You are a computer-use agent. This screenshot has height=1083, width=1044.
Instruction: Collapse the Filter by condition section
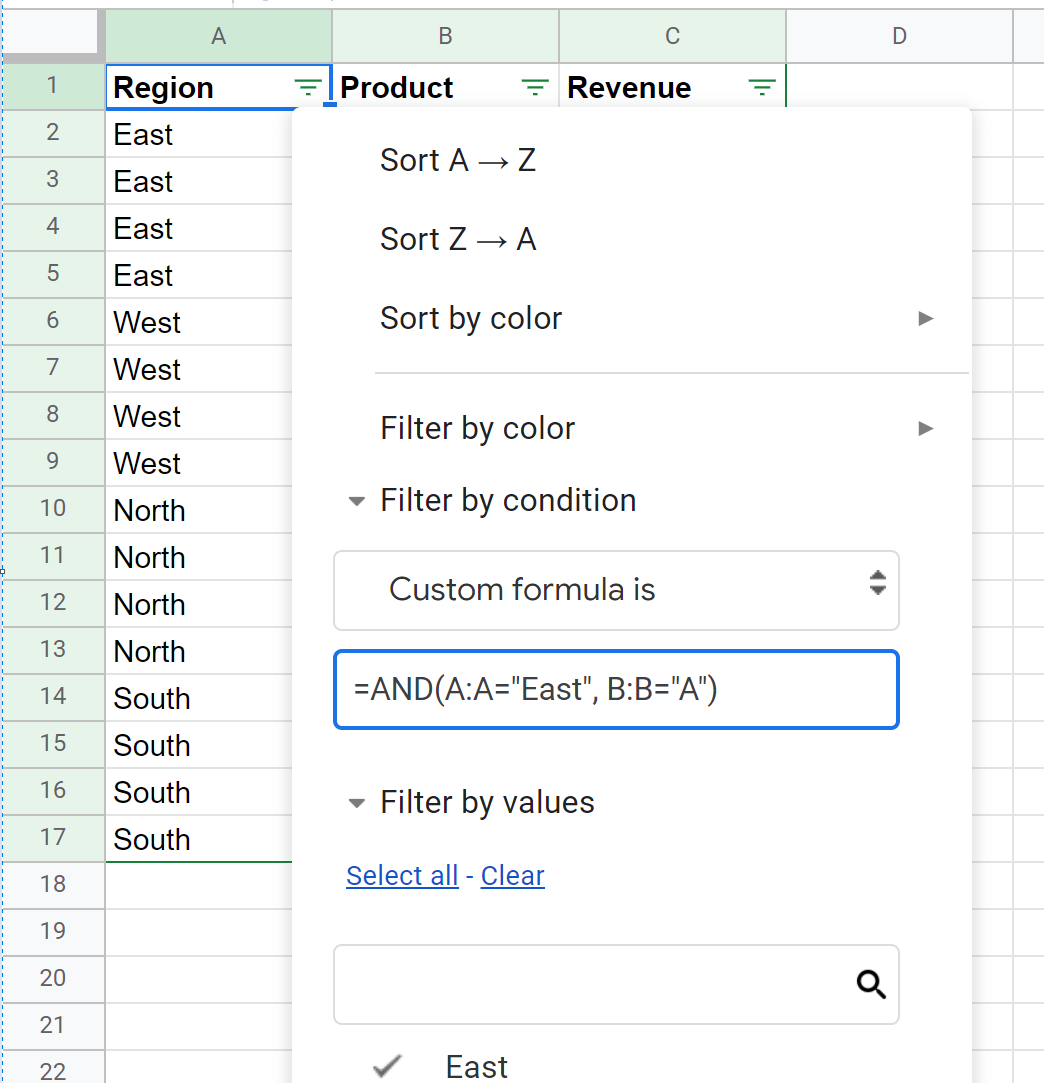(356, 501)
